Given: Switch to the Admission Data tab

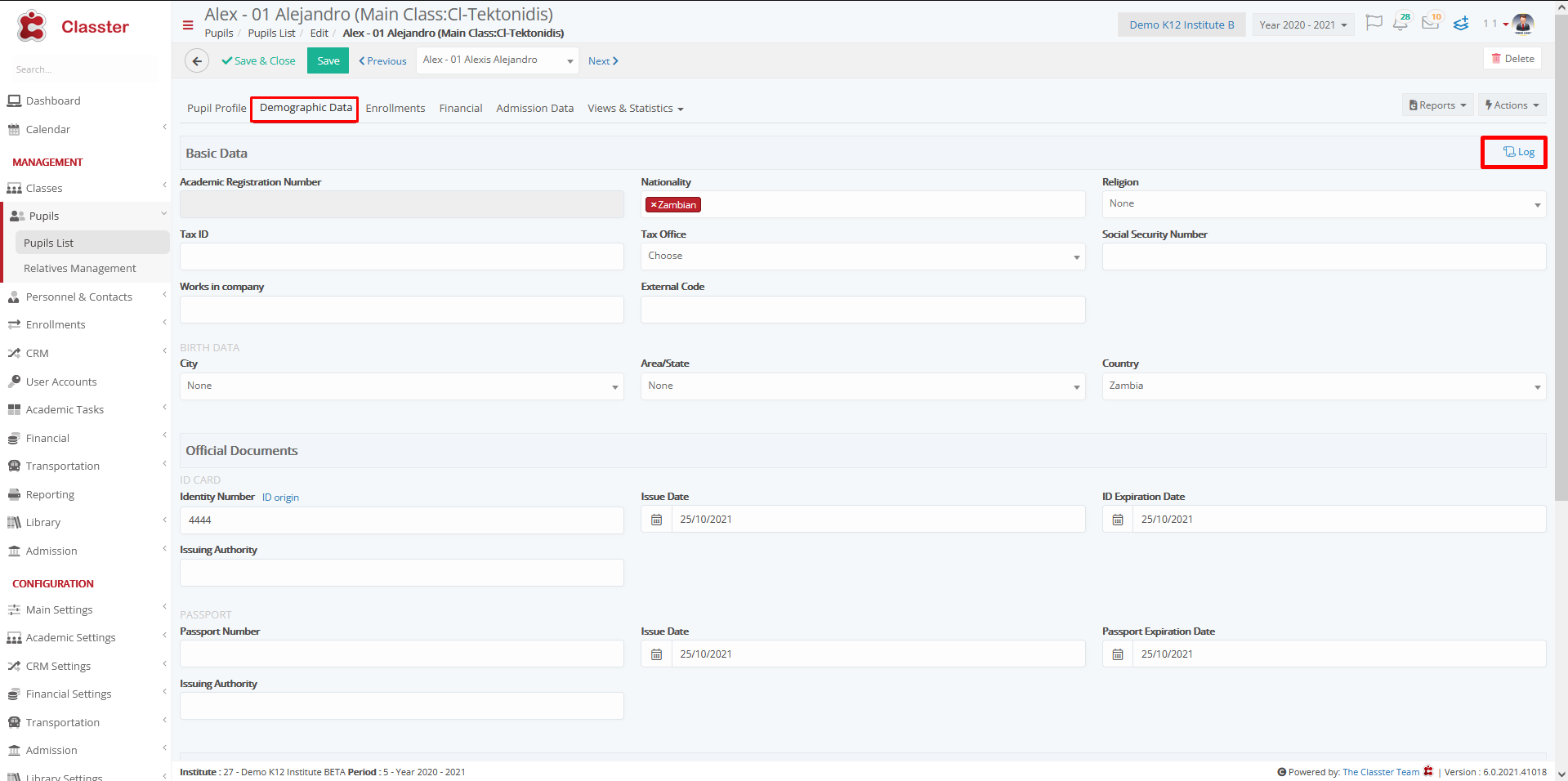Looking at the screenshot, I should click(x=534, y=108).
